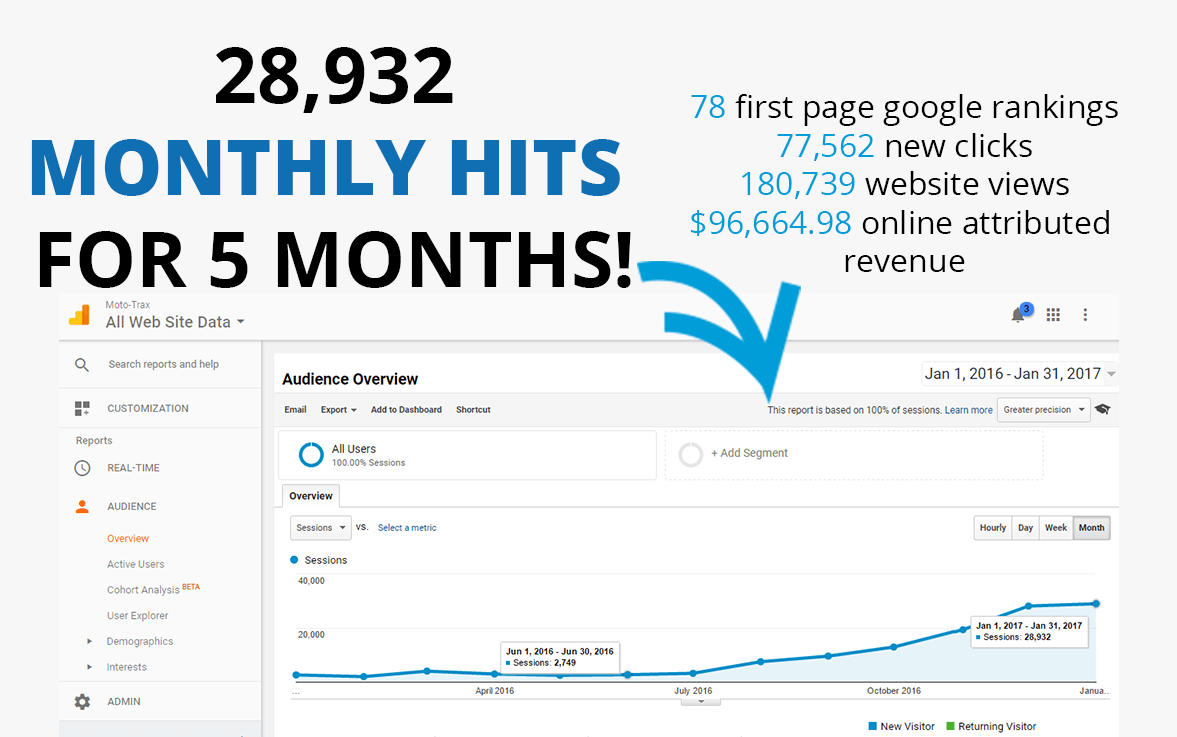Open the three-dot overflow menu icon

(x=1085, y=314)
